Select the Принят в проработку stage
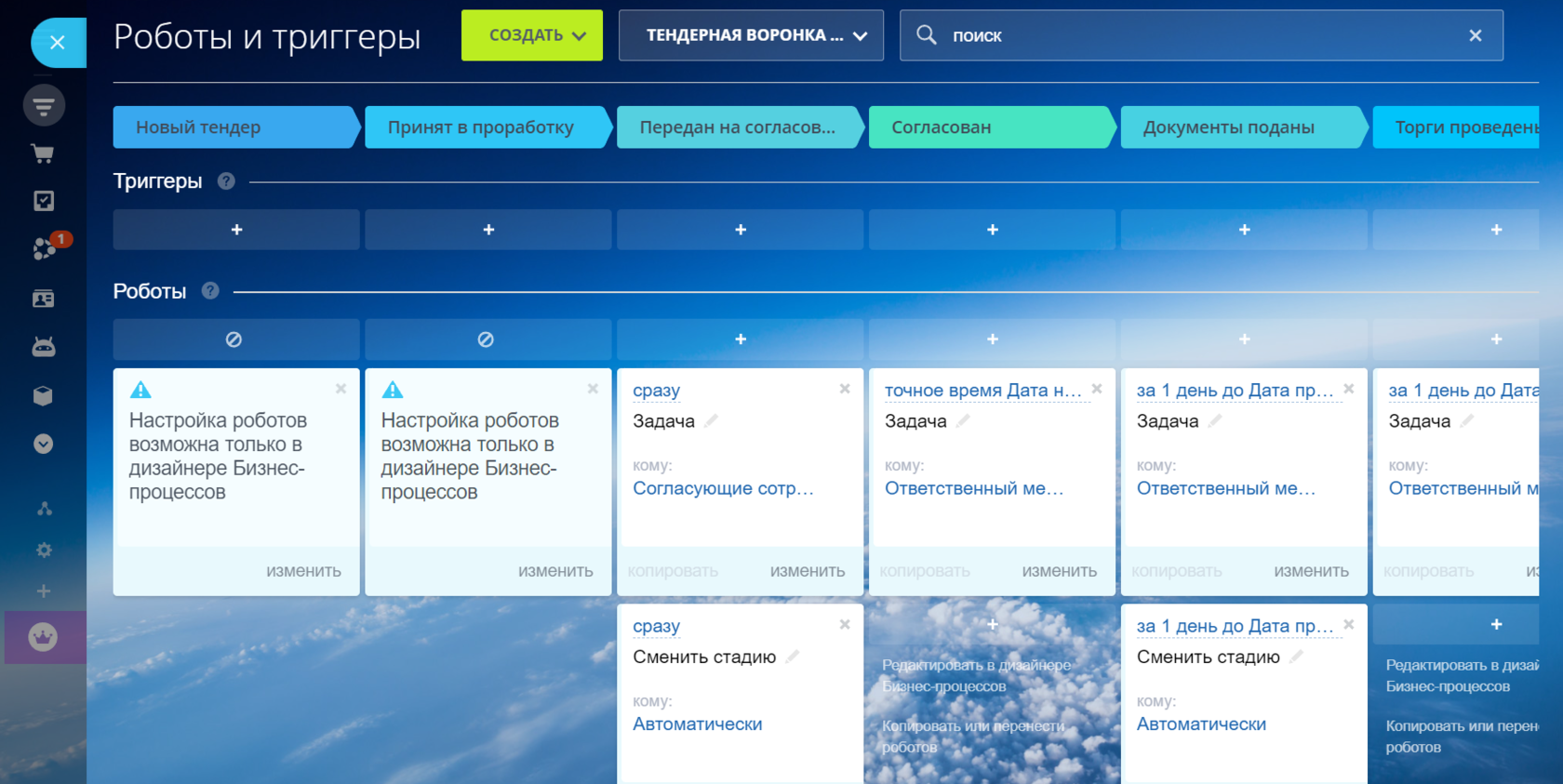 (x=488, y=127)
